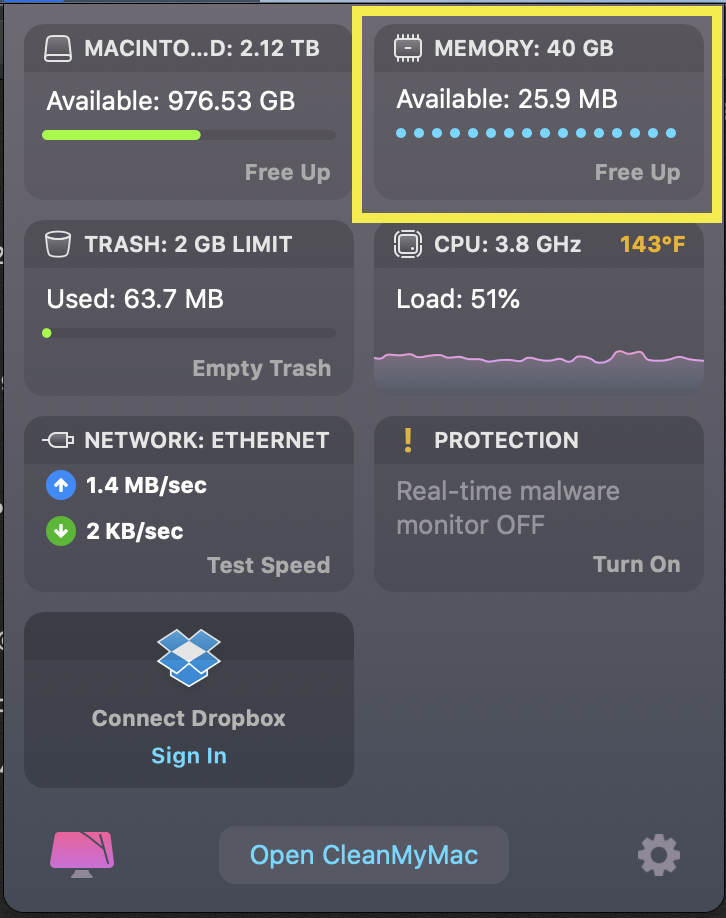726x918 pixels.
Task: Click the green download speed arrow
Action: click(61, 531)
